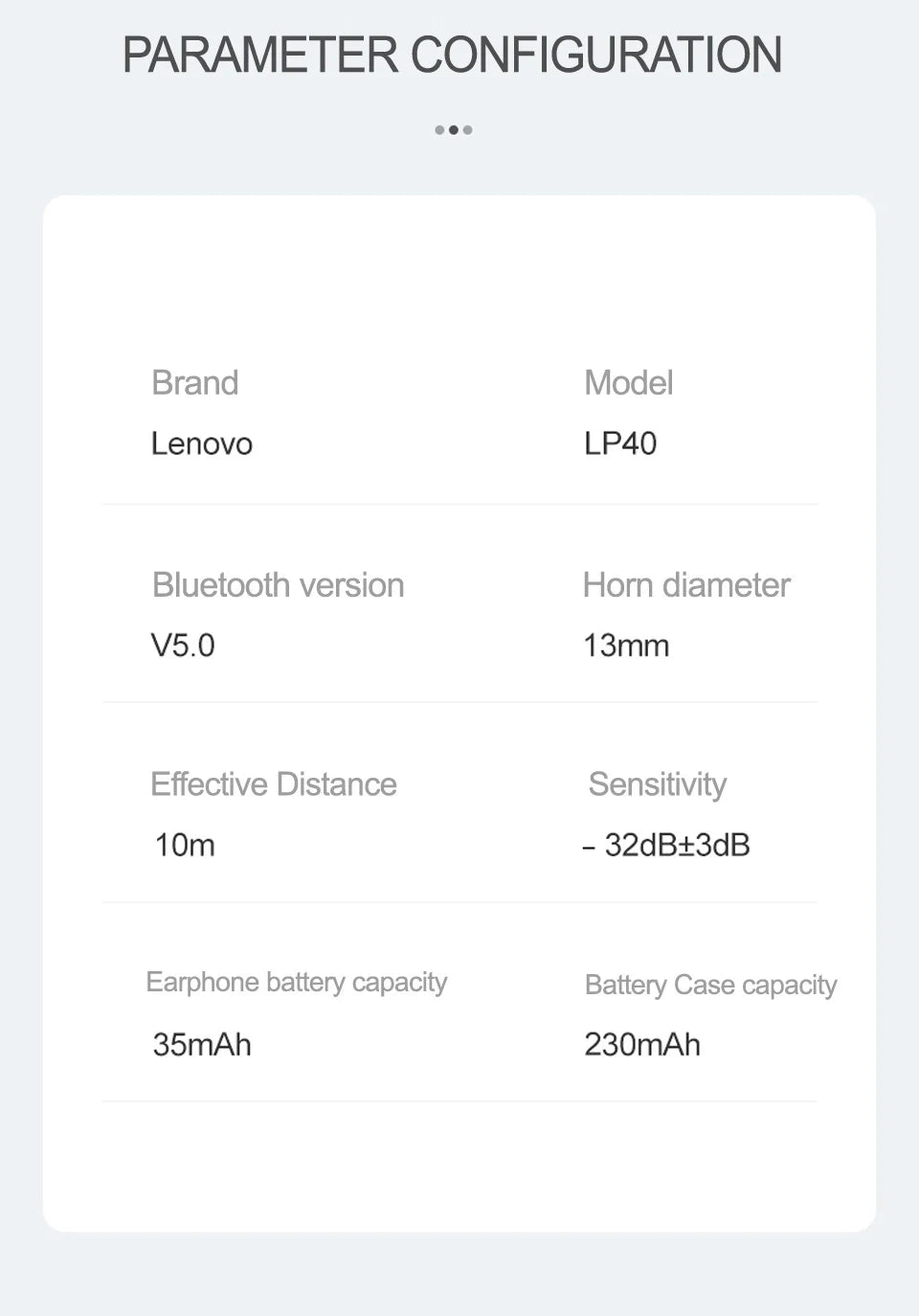Select the Lenovo brand value
919x1316 pixels.
coord(202,444)
